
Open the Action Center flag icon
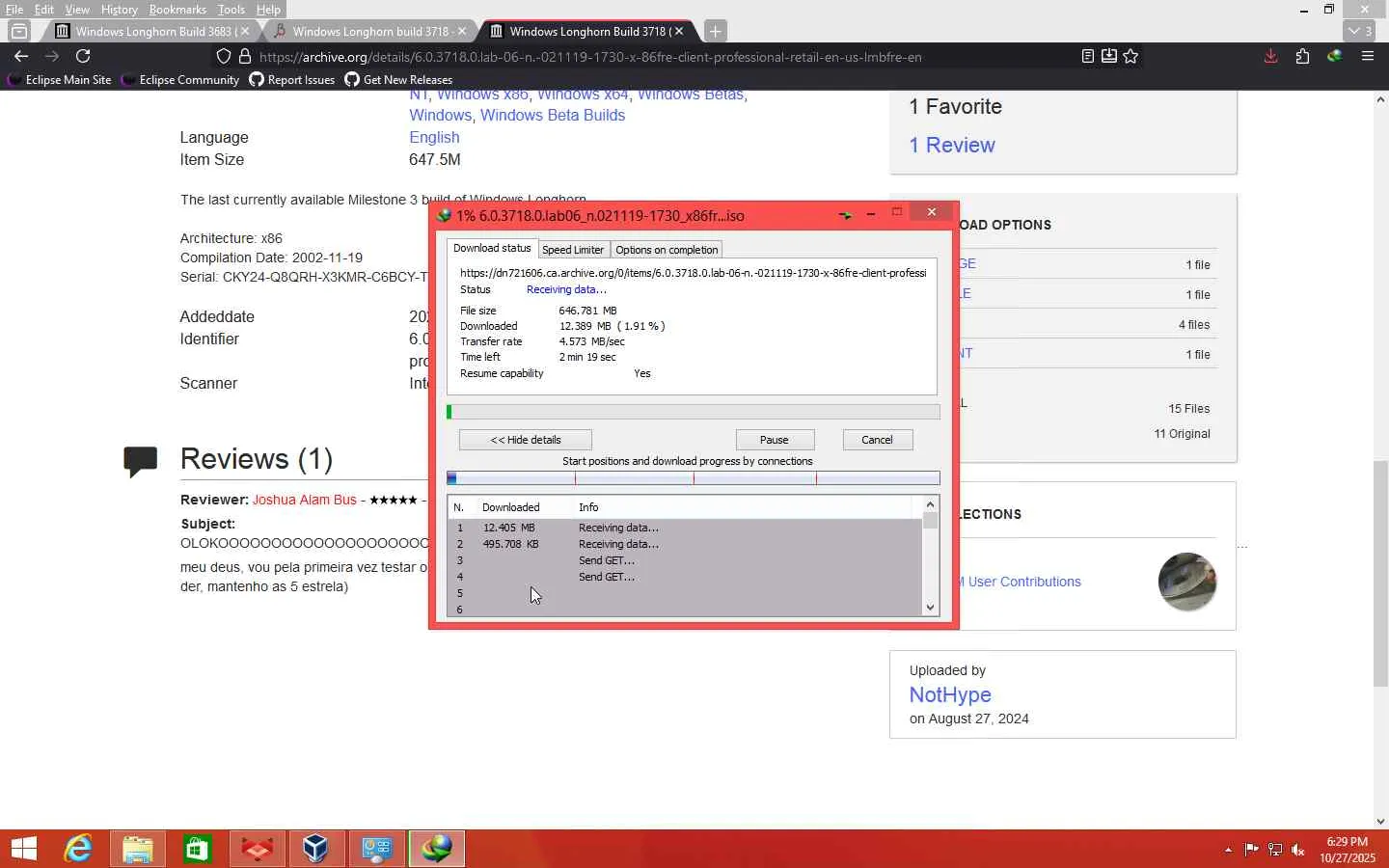(1251, 850)
